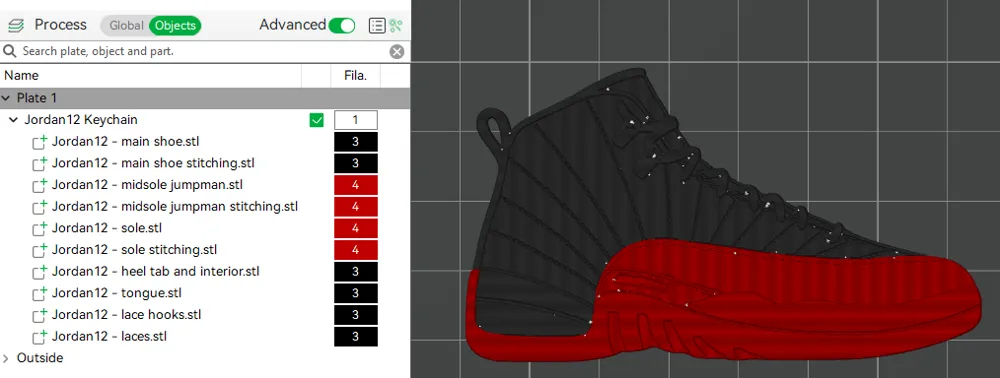Change laces.stl black filament 3 swatch

(355, 337)
